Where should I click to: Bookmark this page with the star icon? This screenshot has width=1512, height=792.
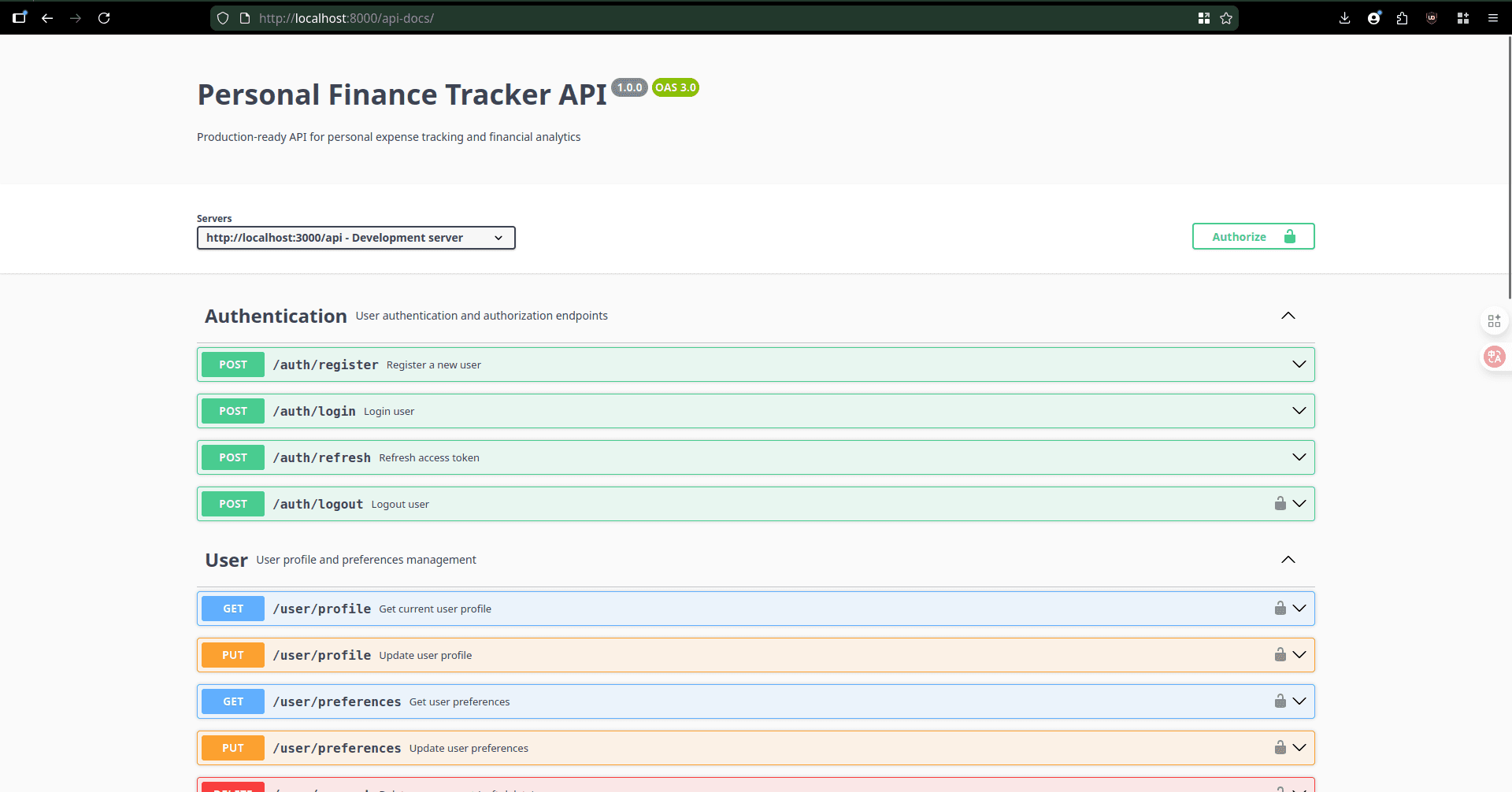point(1226,18)
